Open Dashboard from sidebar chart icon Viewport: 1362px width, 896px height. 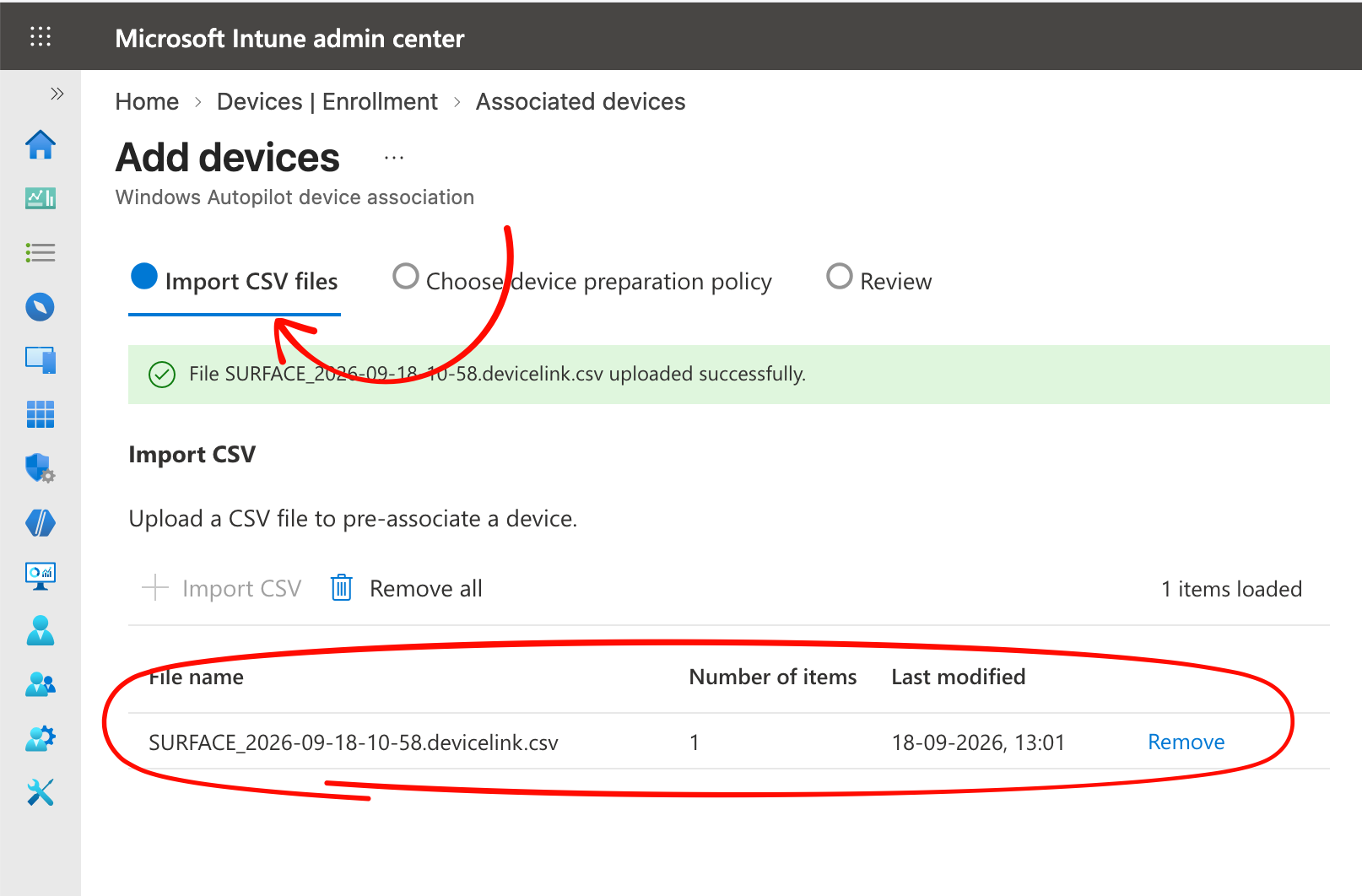(41, 198)
